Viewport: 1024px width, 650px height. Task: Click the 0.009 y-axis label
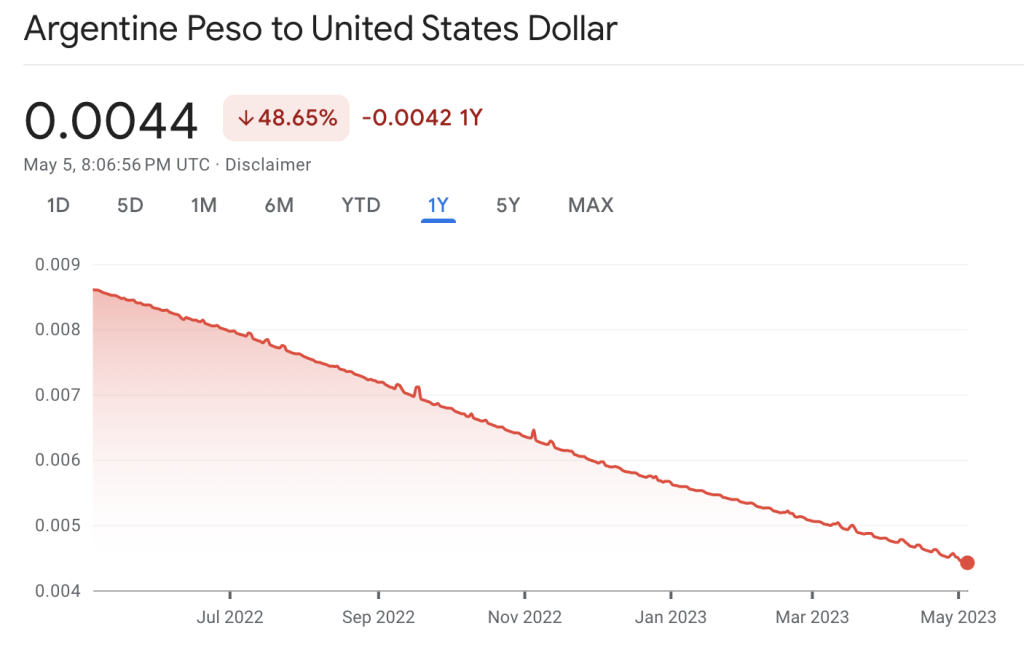click(x=55, y=264)
